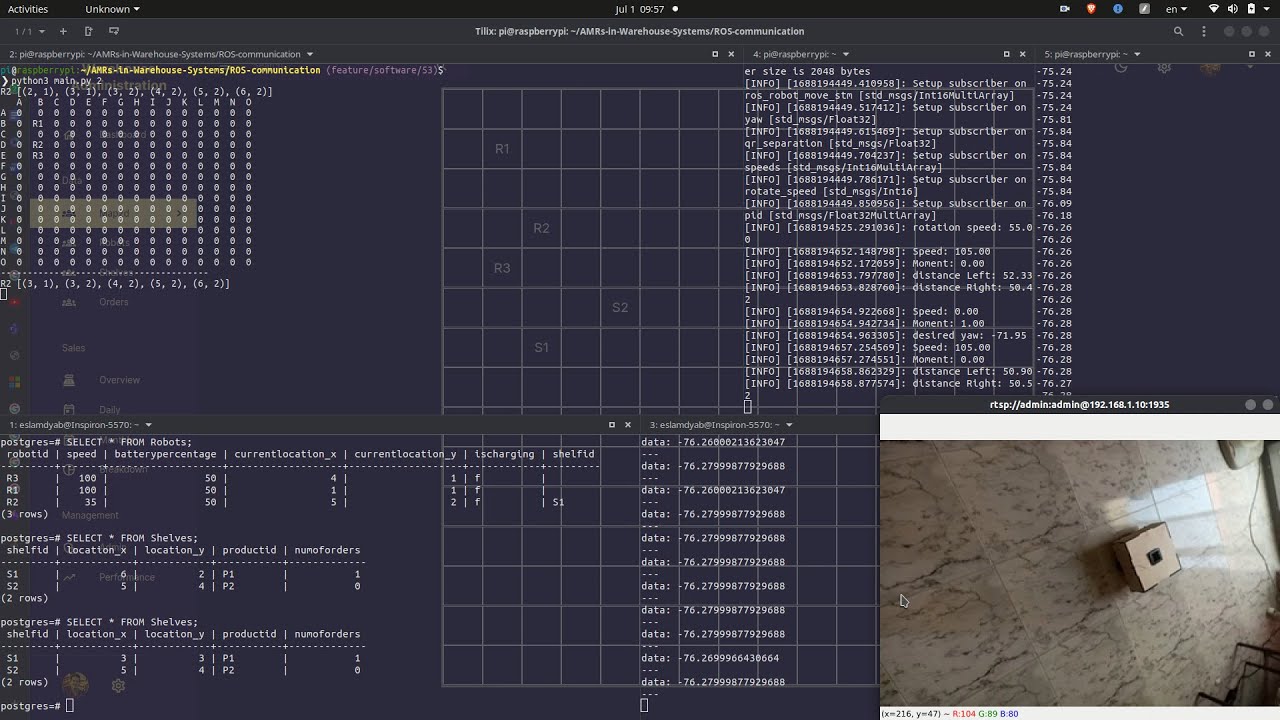Click the add terminal down icon
1280x720 pixels.
click(x=113, y=31)
